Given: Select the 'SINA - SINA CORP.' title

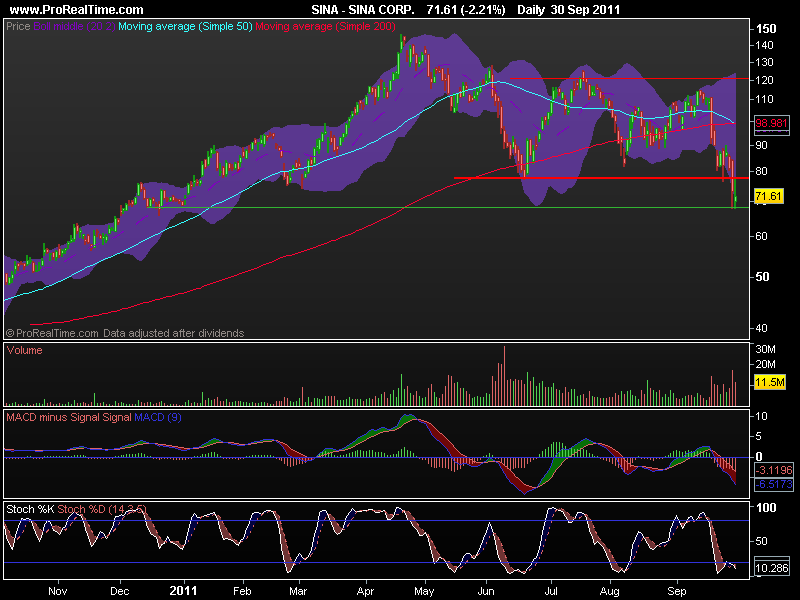Looking at the screenshot, I should (363, 9).
